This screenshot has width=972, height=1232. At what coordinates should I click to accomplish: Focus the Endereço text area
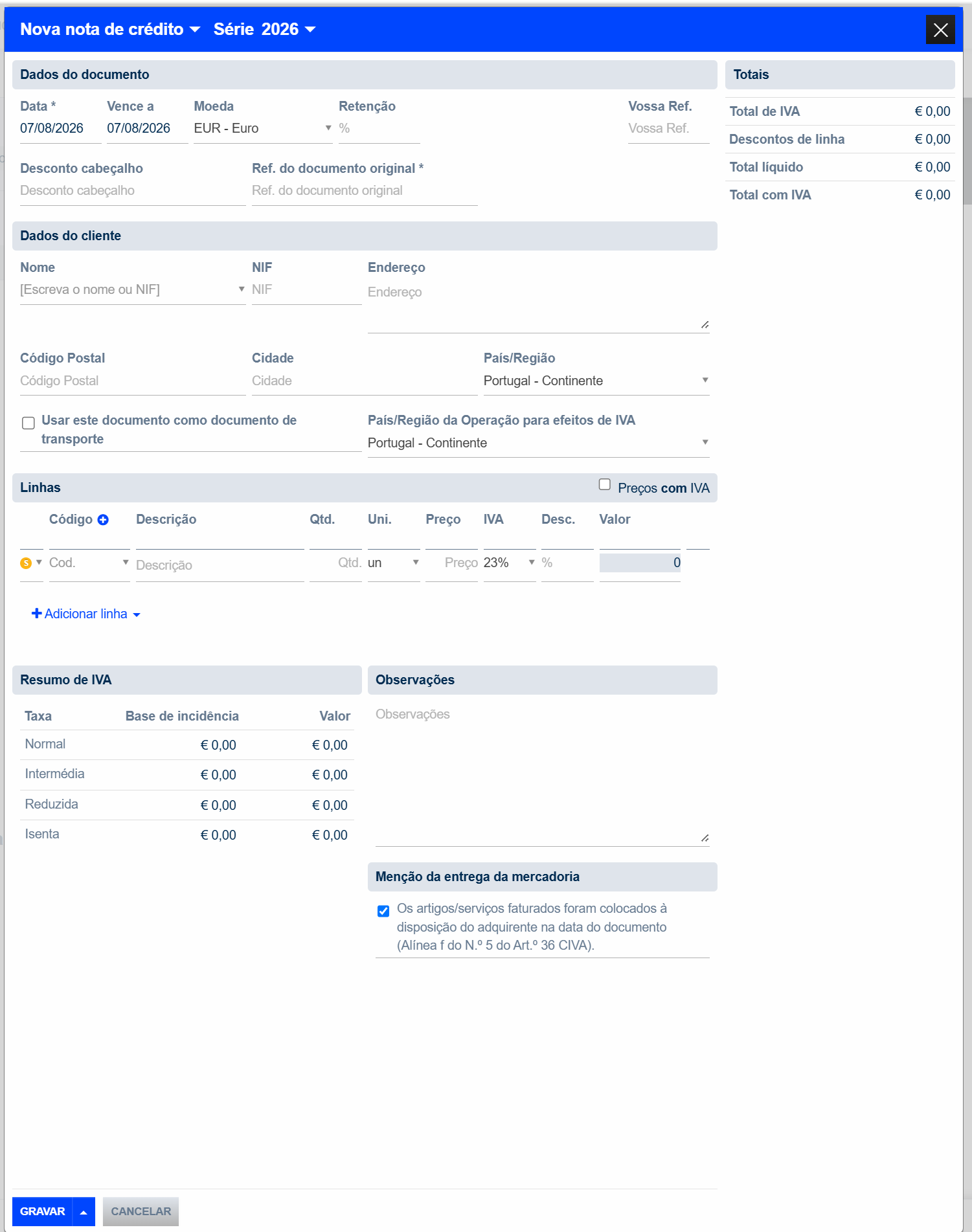pyautogui.click(x=538, y=306)
